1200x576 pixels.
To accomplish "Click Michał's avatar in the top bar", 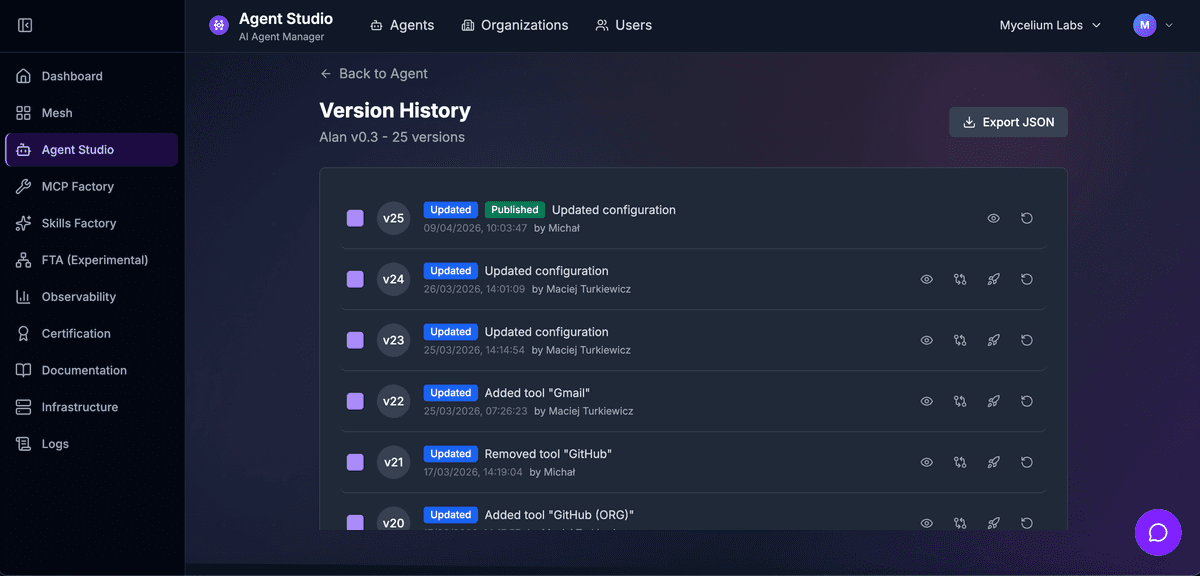I will pyautogui.click(x=1144, y=25).
